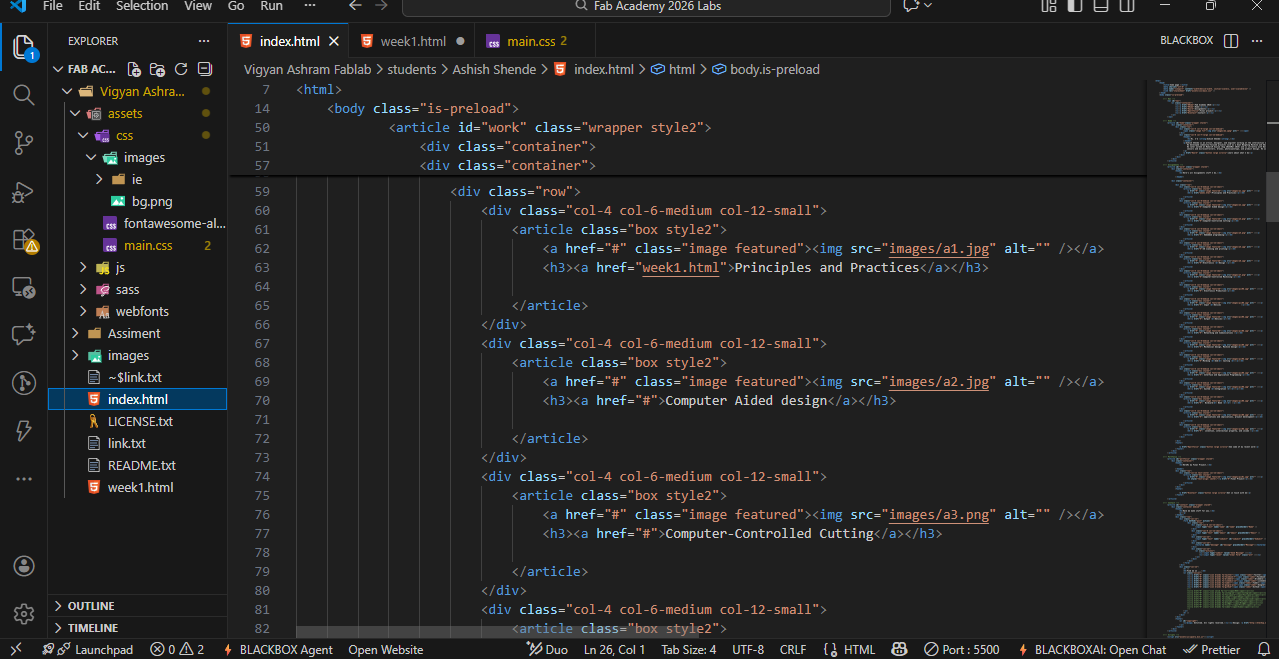
Task: Open the Run and Debug view
Action: point(24,192)
